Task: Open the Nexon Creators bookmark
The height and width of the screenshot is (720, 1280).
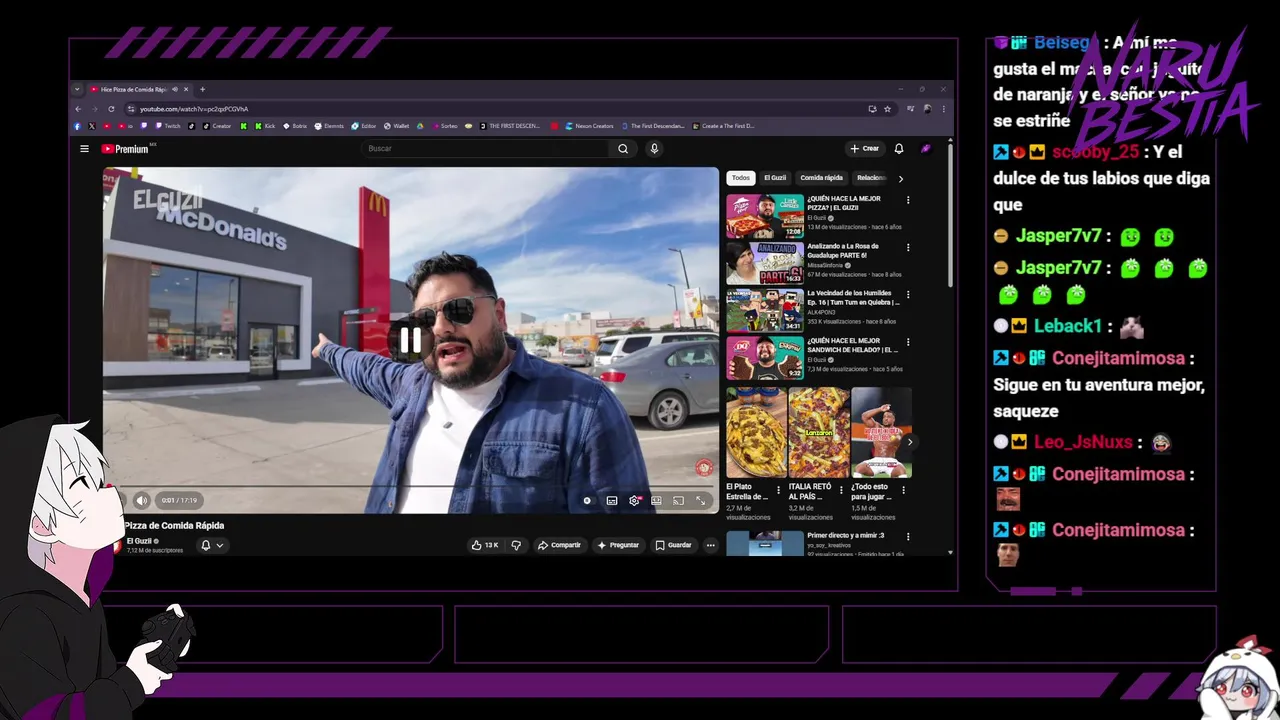Action: click(589, 126)
